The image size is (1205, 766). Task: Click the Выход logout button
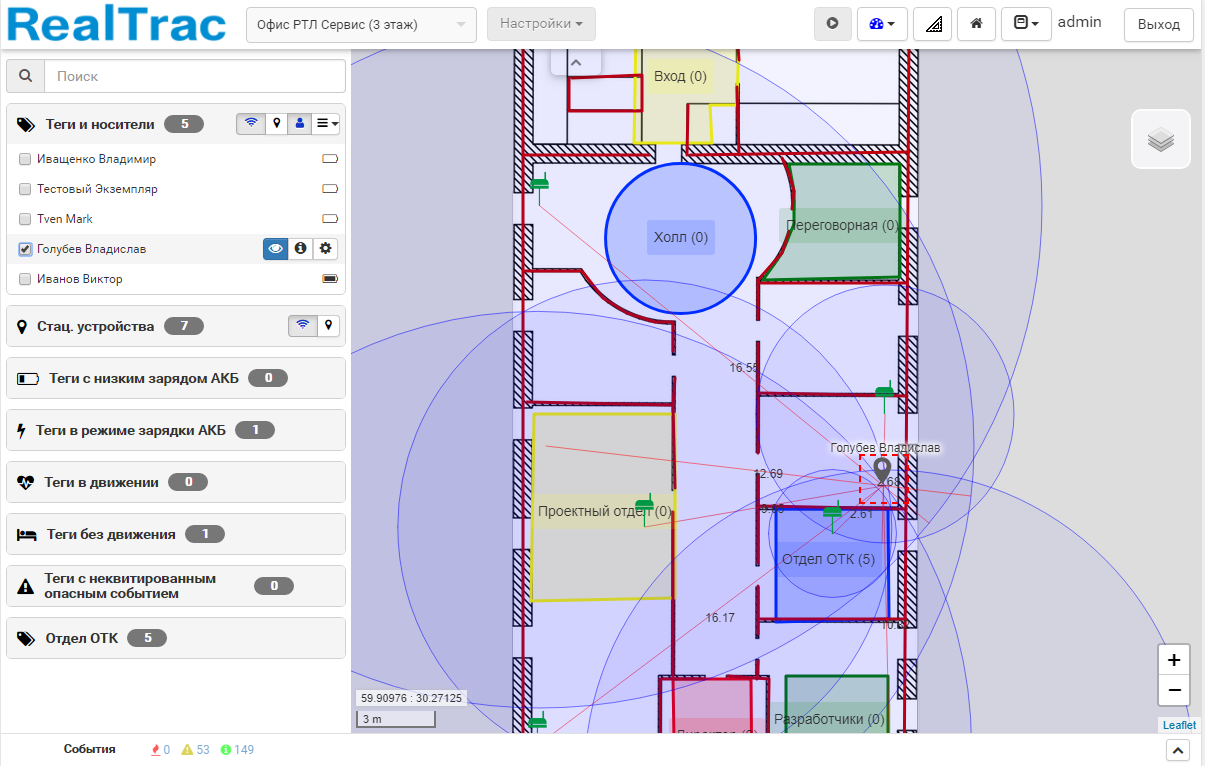[x=1159, y=24]
